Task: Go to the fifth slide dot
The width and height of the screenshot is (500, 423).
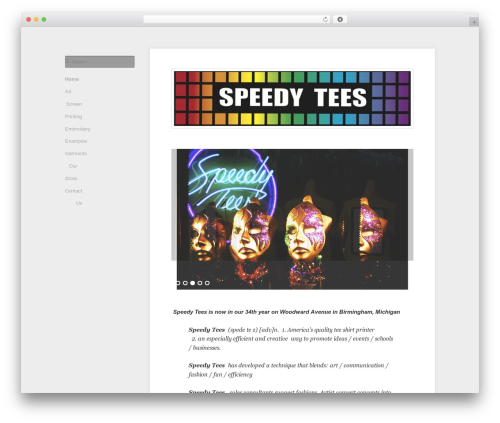Action: (207, 283)
